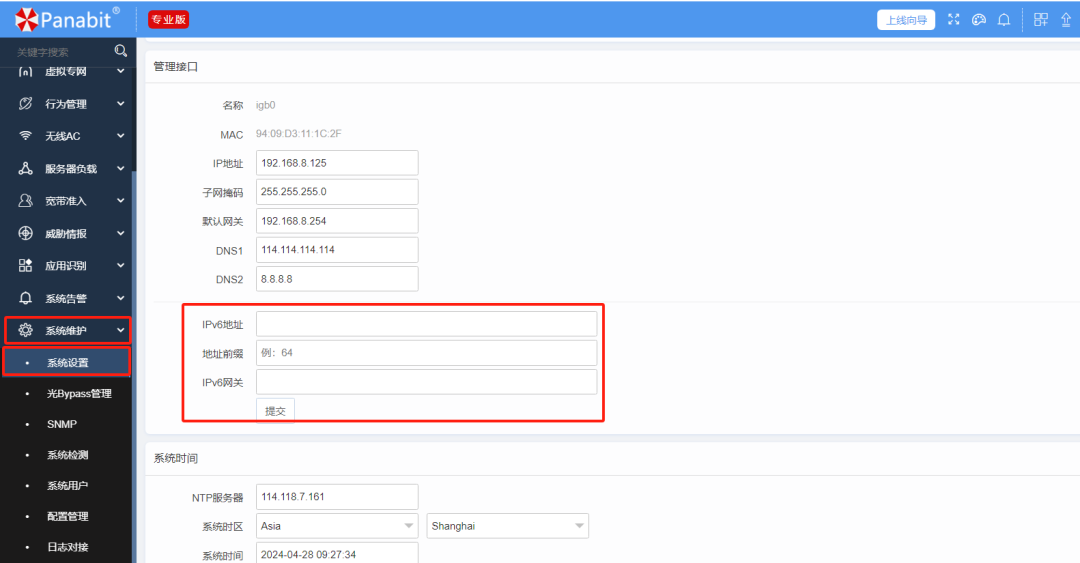1080x563 pixels.
Task: Click the red 专业版 badge
Action: (x=169, y=19)
